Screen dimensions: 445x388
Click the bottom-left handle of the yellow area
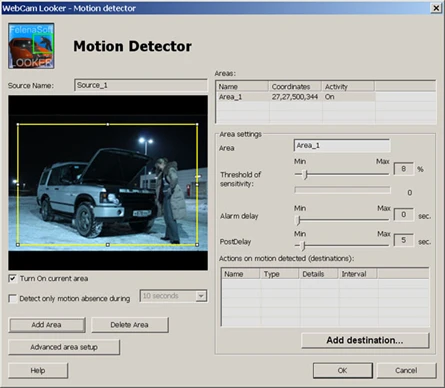point(18,245)
